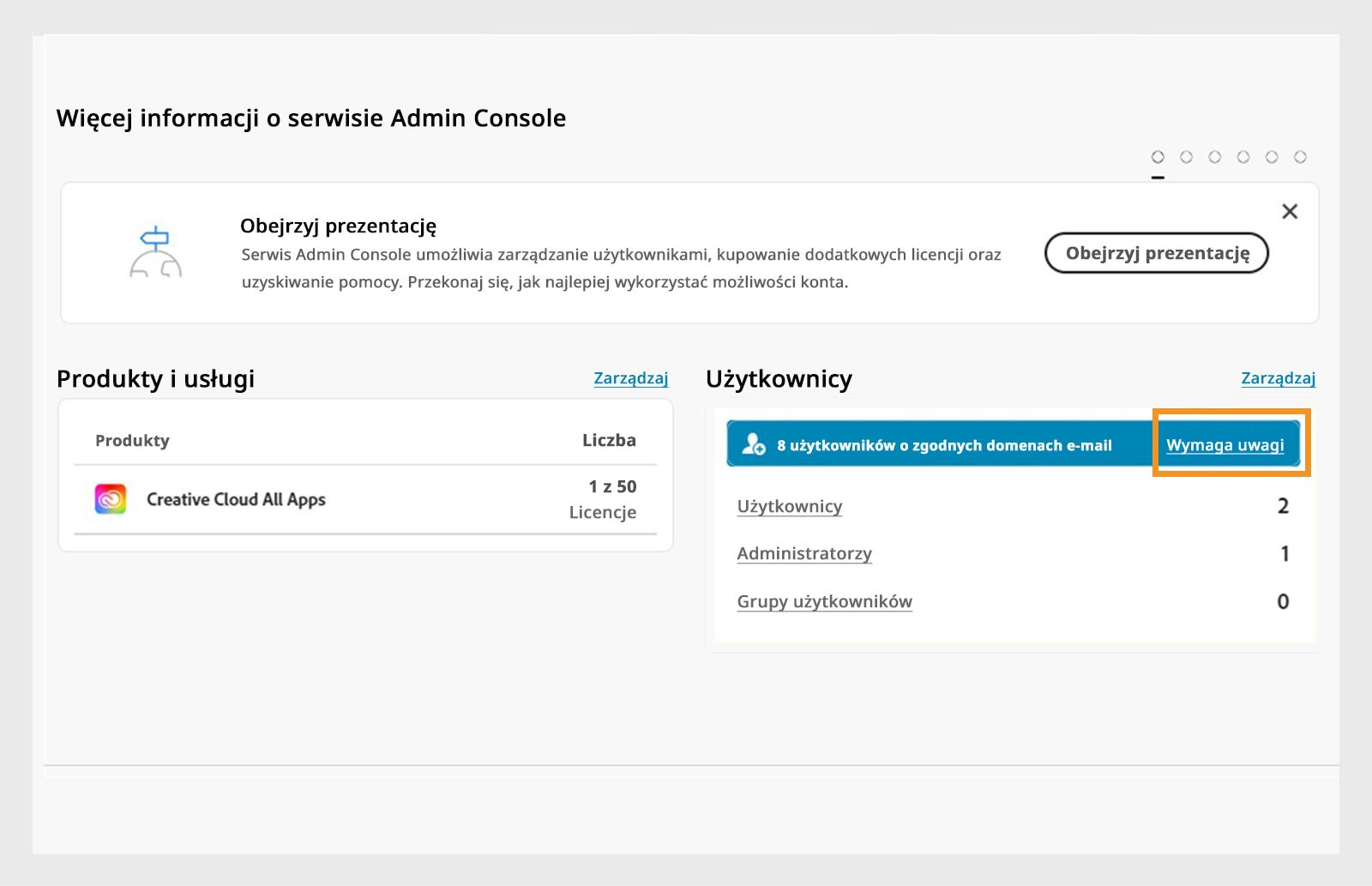Click the 8 użytkowników o zgodnych domenach text
This screenshot has width=1372, height=886.
pyautogui.click(x=944, y=445)
